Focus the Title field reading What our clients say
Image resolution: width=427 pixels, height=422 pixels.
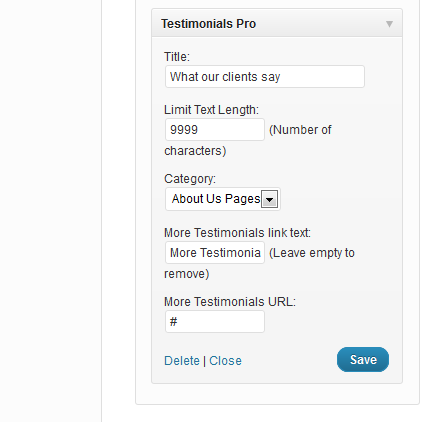tap(265, 77)
